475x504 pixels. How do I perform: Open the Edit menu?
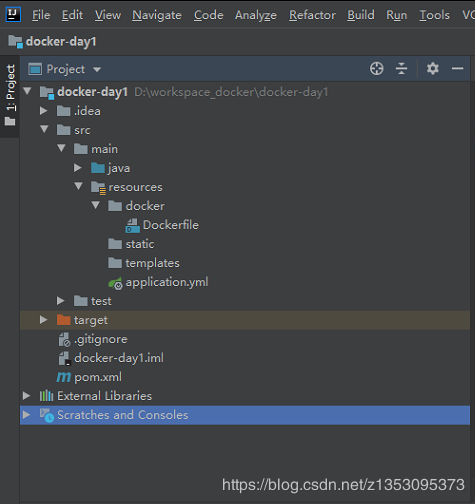[72, 15]
